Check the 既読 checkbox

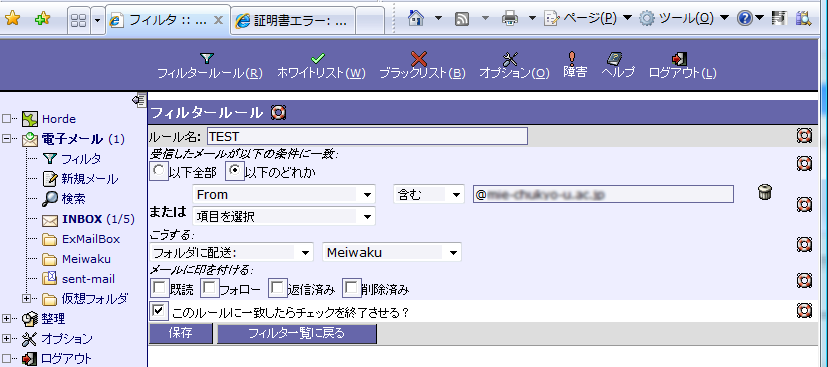click(158, 287)
